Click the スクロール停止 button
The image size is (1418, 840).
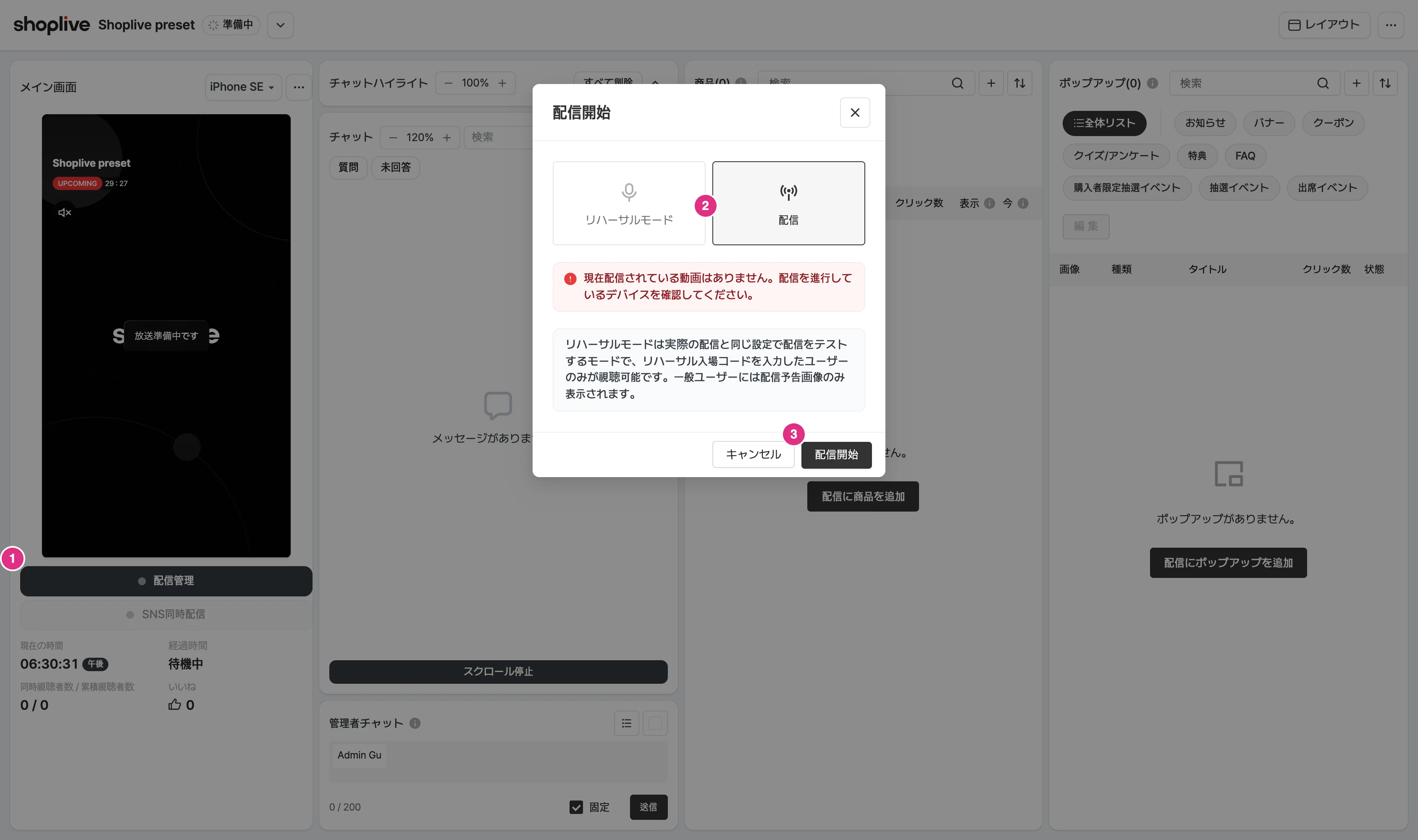coord(498,672)
